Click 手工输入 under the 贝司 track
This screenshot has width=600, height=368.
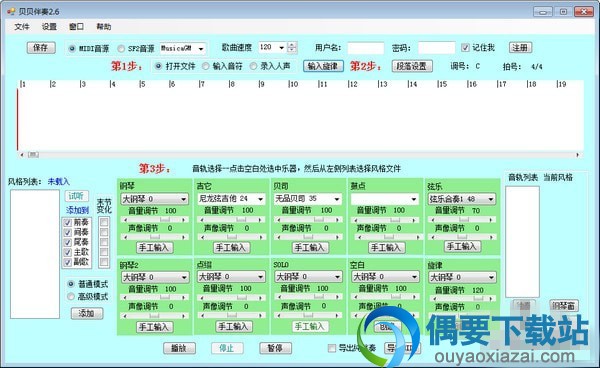[310, 248]
